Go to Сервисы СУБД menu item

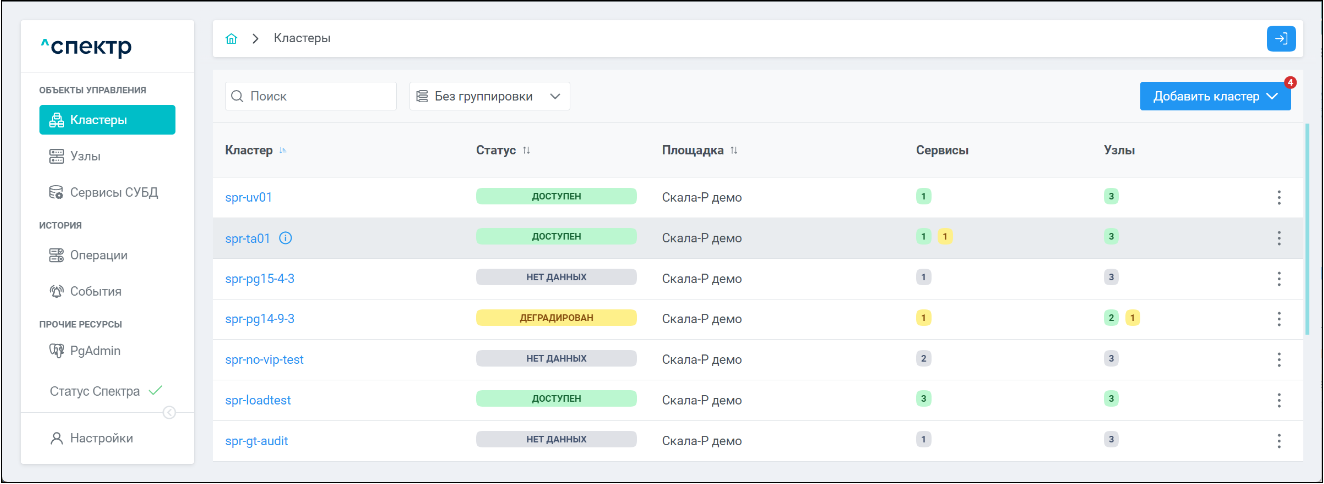113,192
